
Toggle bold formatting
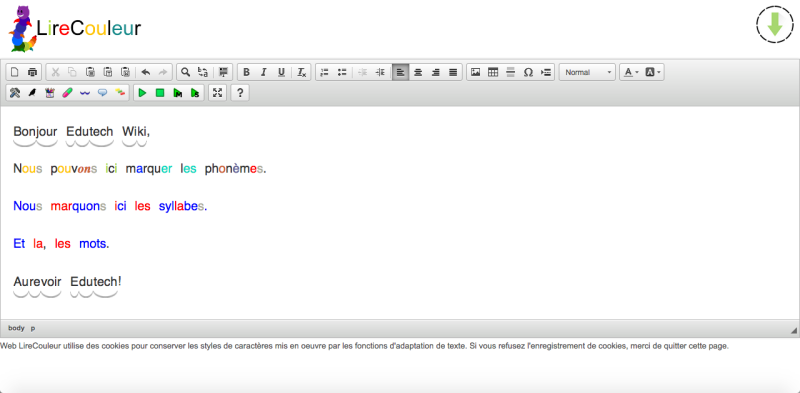246,72
